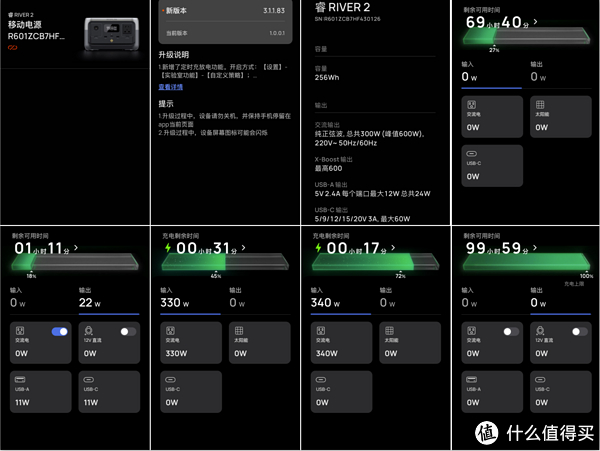Switch to 输入 tab in 69小时40分 screen
Image resolution: width=600 pixels, height=451 pixels.
(491, 72)
